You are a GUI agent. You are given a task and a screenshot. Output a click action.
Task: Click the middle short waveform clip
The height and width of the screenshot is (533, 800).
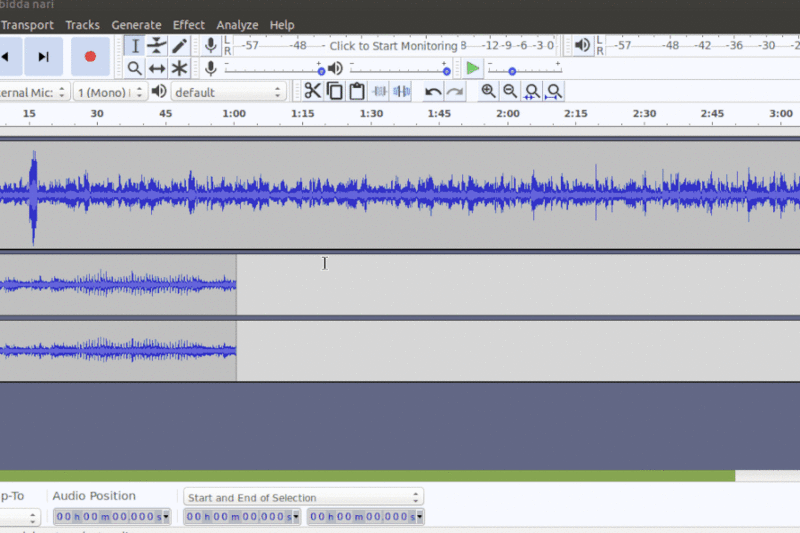coord(118,284)
